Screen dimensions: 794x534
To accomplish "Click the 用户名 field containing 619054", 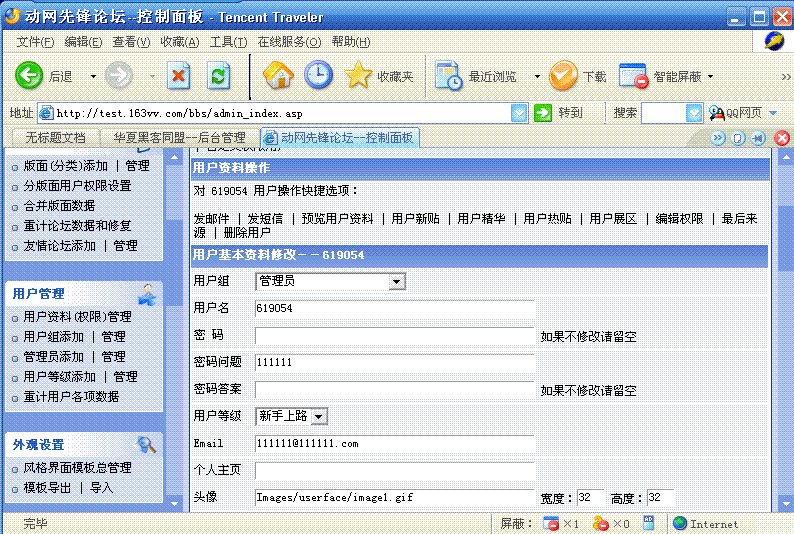I will coord(395,308).
